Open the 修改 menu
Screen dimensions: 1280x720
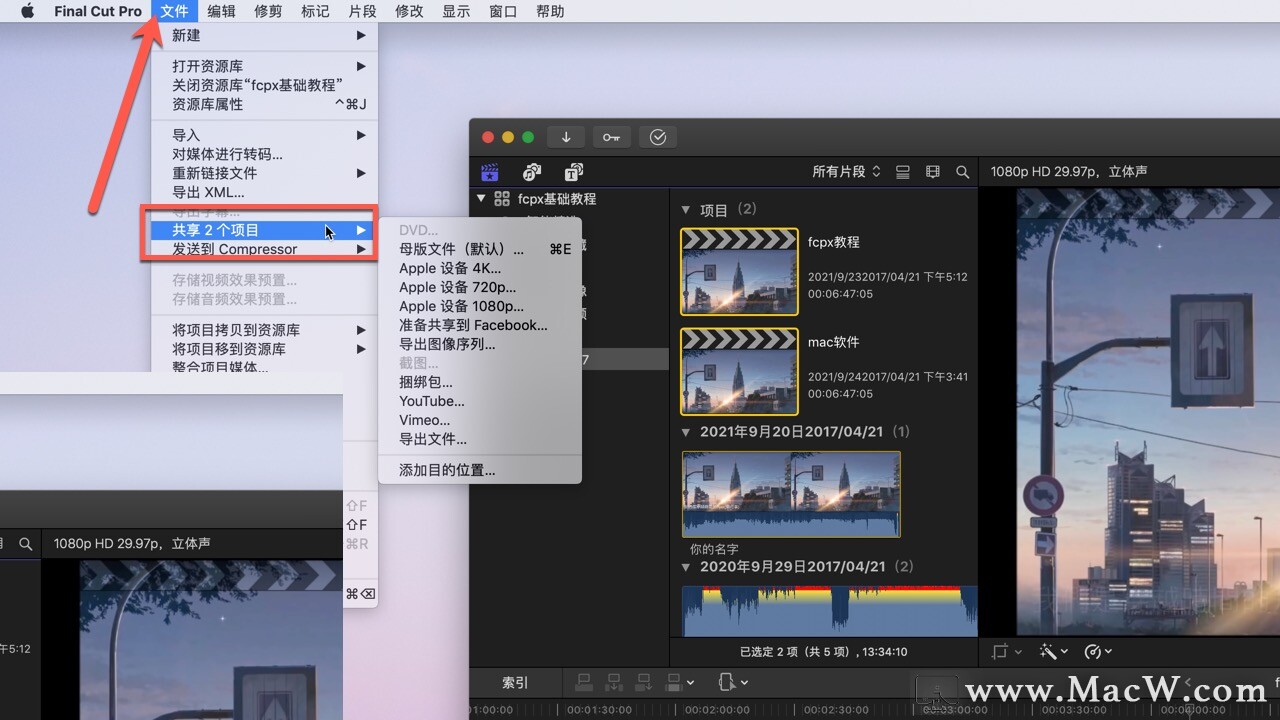pos(409,11)
